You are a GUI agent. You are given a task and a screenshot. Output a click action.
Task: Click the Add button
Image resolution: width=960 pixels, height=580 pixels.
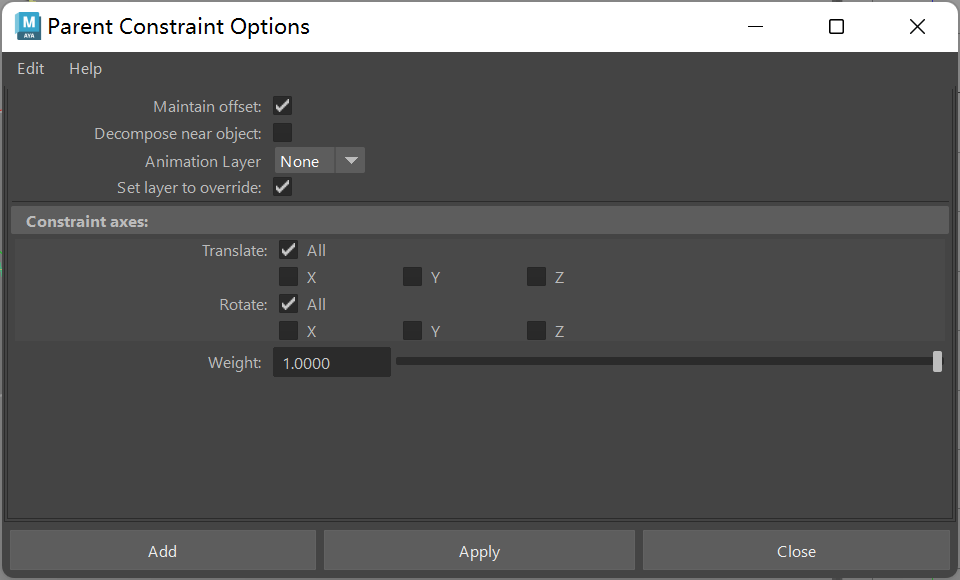(162, 551)
